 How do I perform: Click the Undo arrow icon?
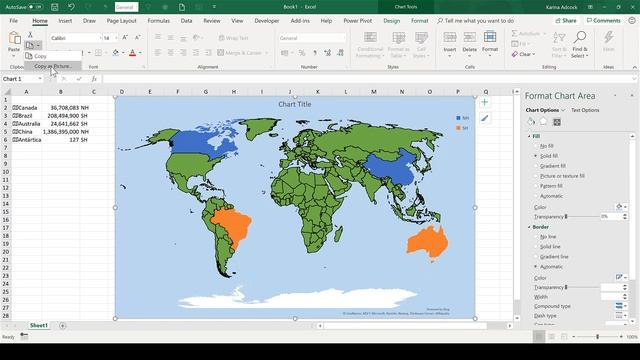click(x=71, y=7)
